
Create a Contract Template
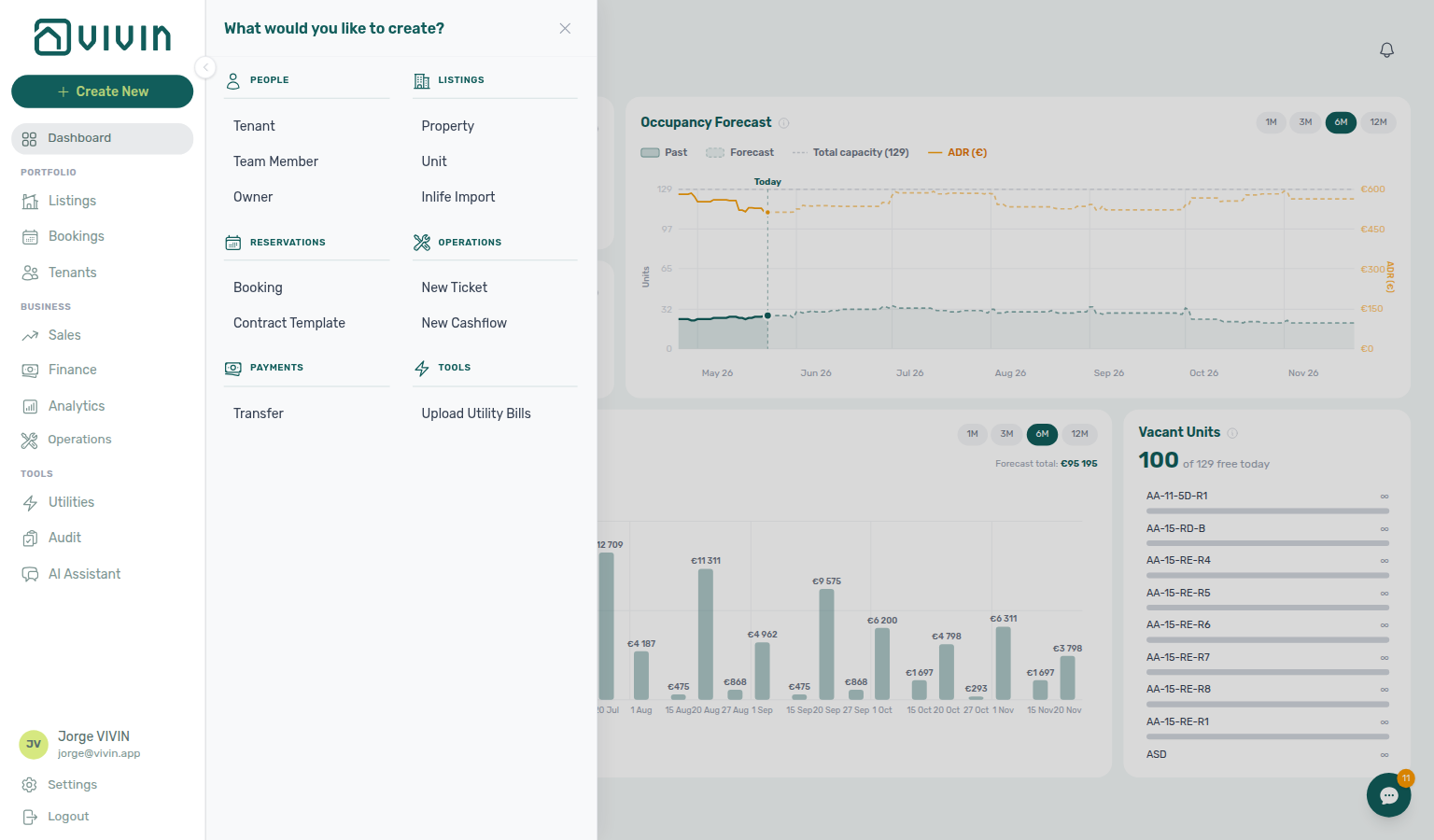[289, 323]
